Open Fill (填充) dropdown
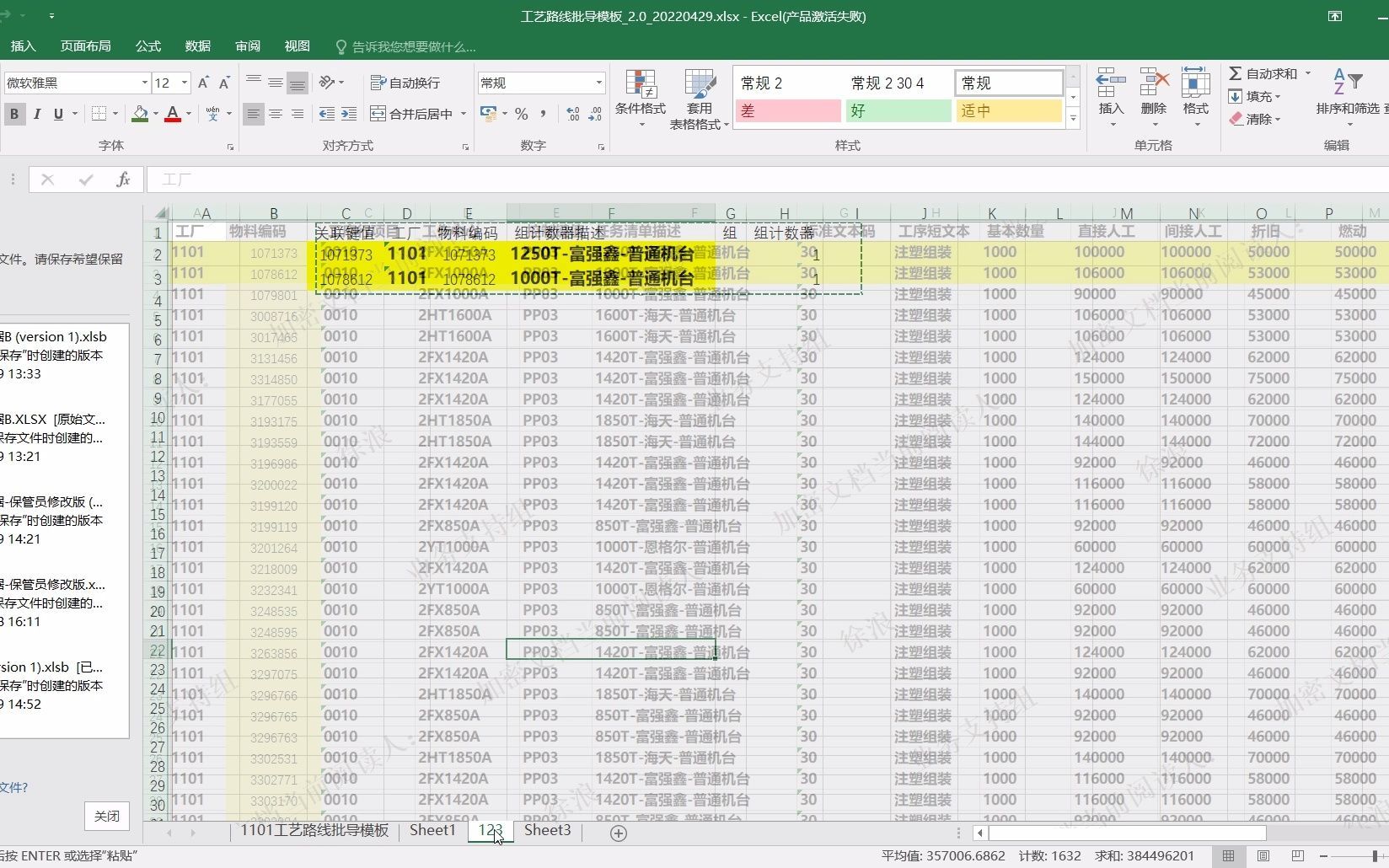This screenshot has width=1389, height=868. [x=1254, y=96]
